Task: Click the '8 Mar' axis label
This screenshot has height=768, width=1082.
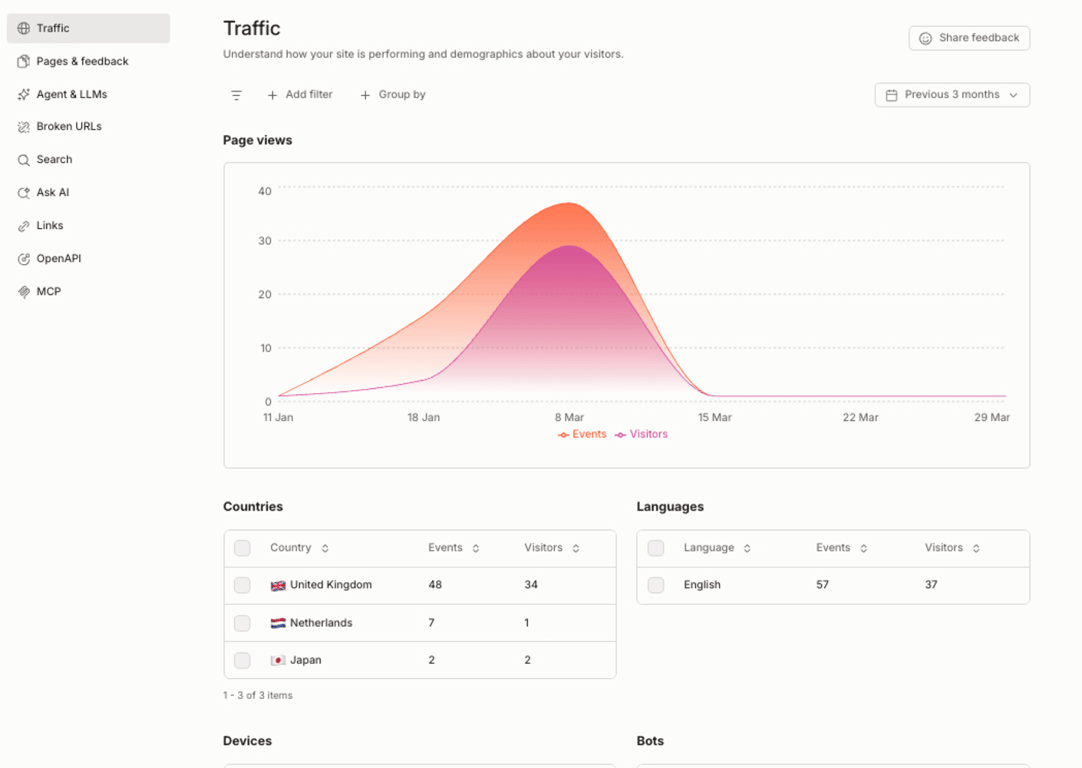Action: point(569,417)
